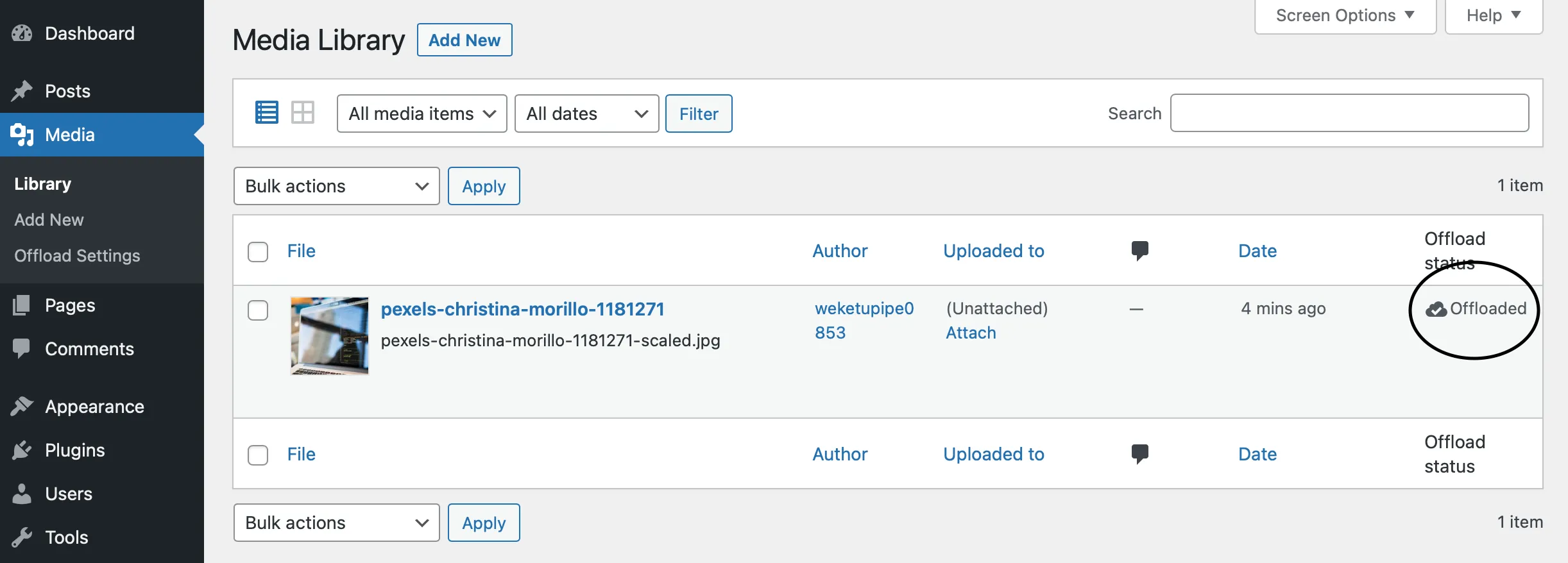Open Pages menu item
This screenshot has width=1568, height=563.
[x=102, y=305]
